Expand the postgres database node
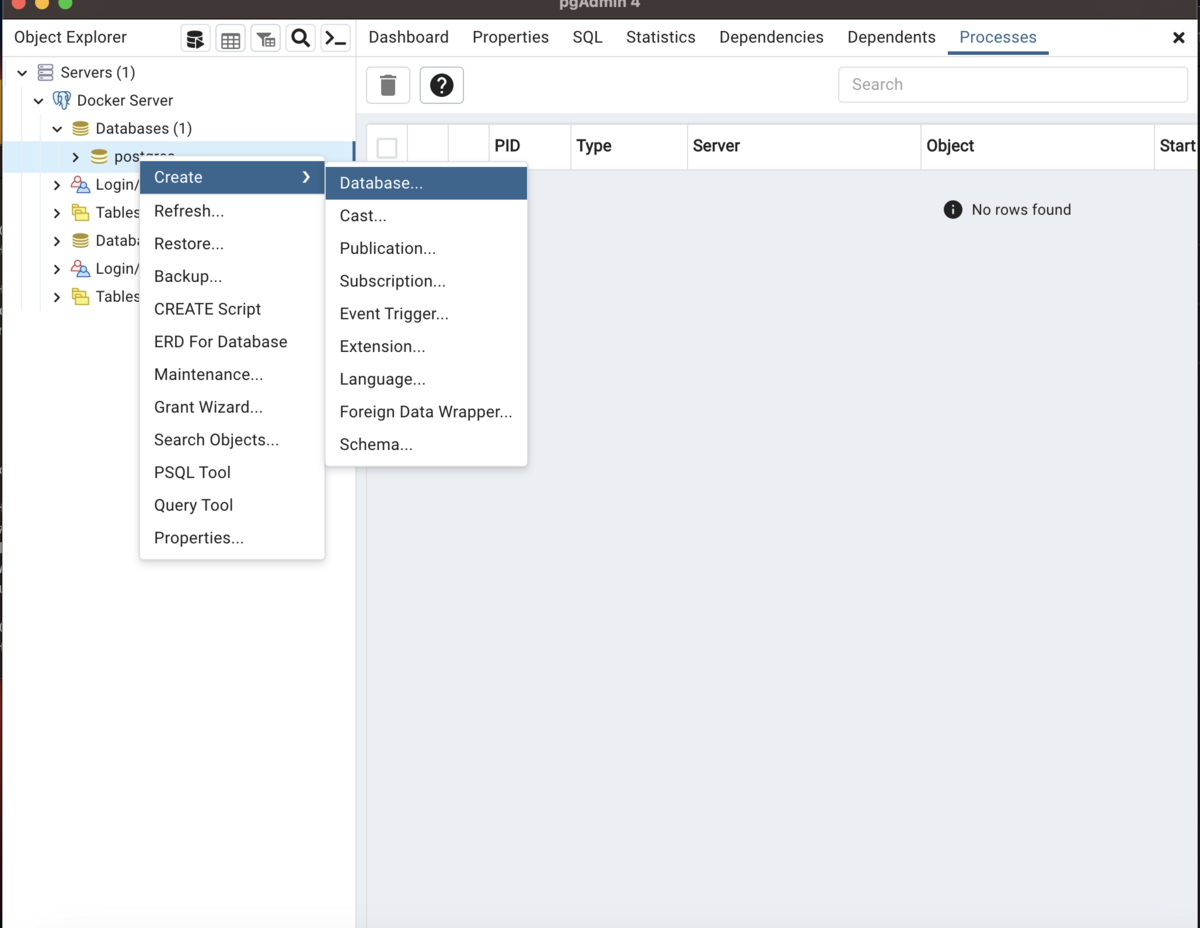1200x928 pixels. (x=75, y=156)
